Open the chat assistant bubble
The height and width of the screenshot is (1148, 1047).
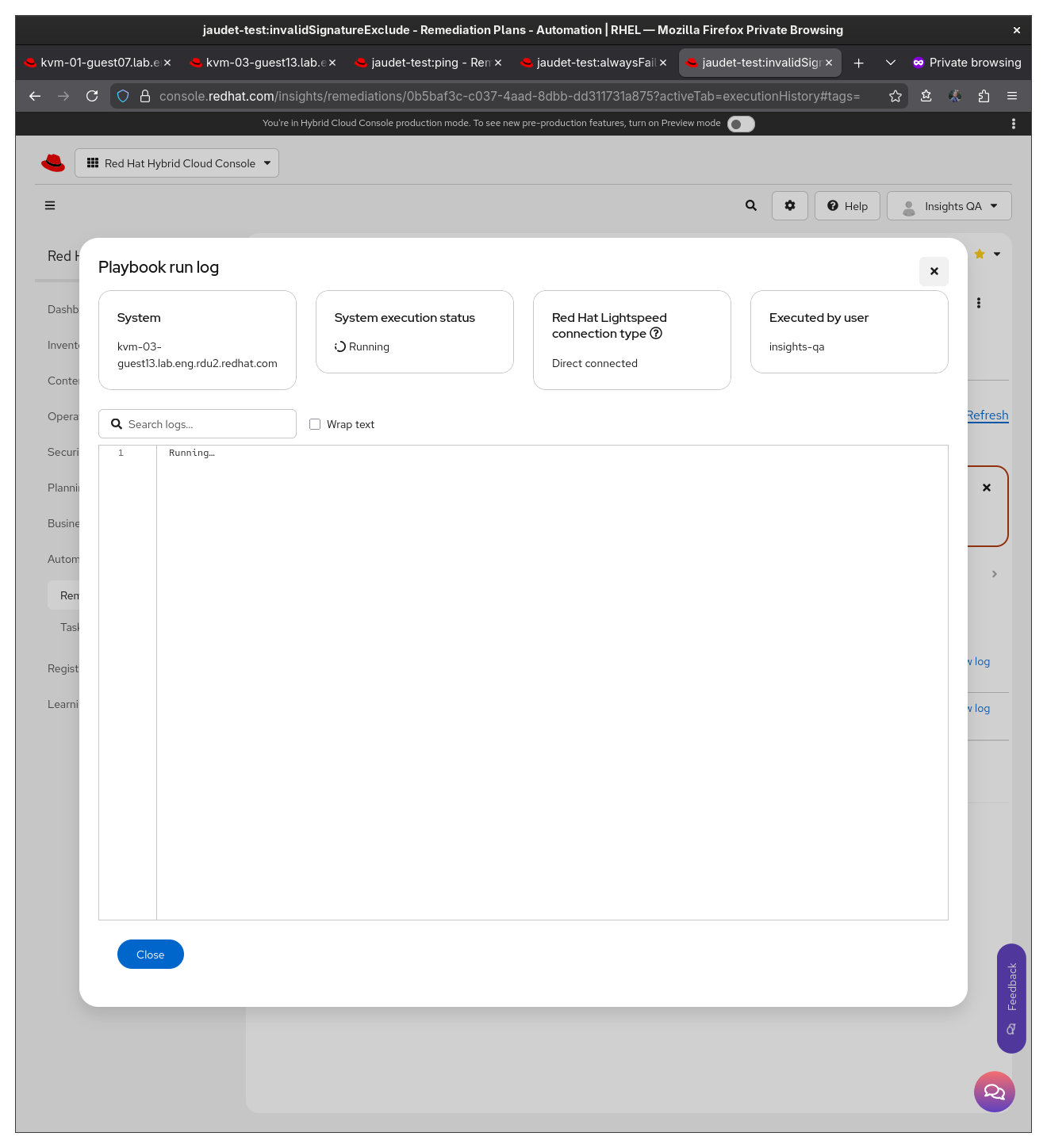tap(995, 1092)
